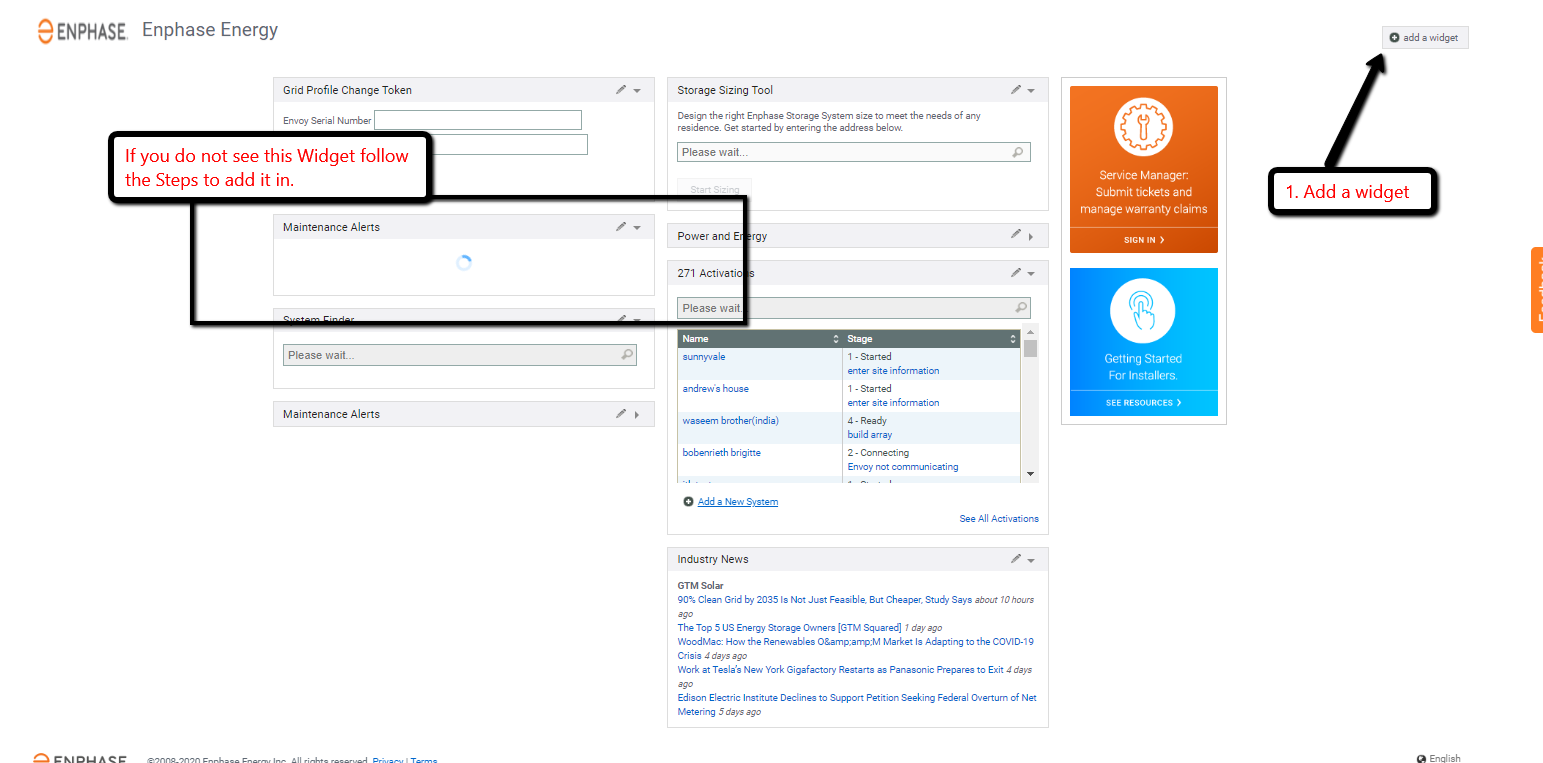Sort activations by the Stage column

[x=1013, y=339]
